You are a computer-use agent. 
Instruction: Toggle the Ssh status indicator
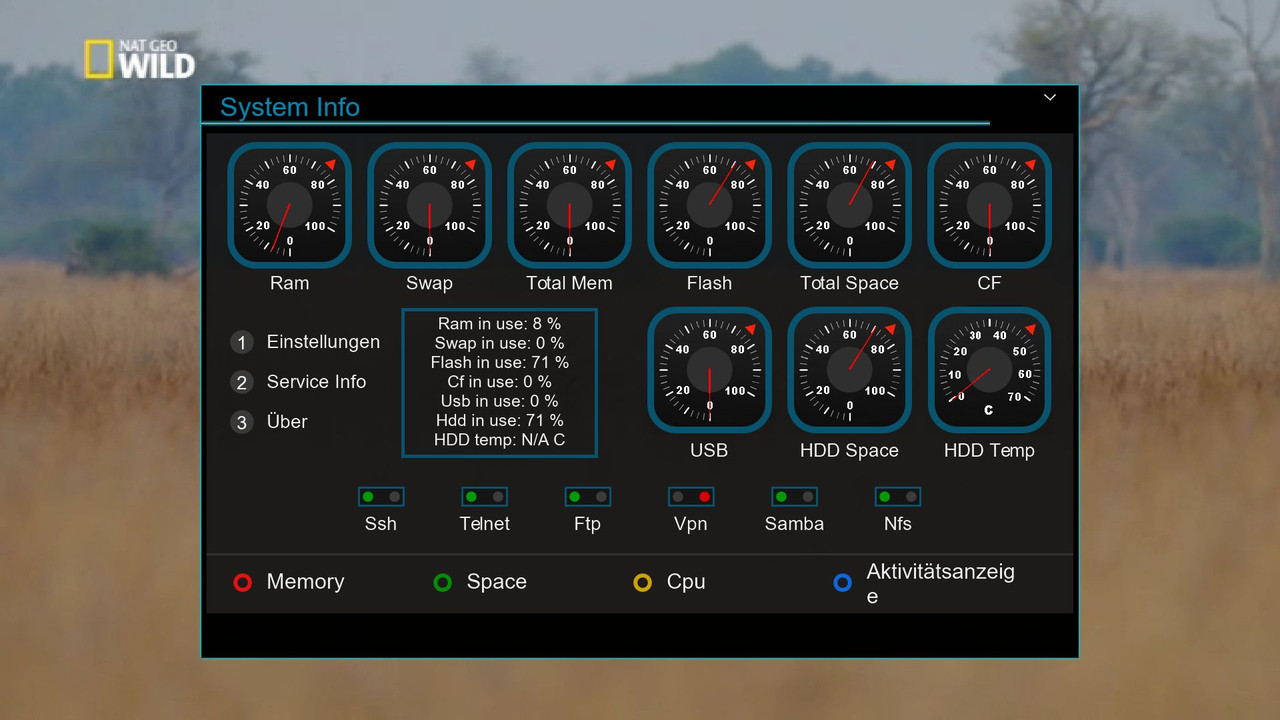pos(381,497)
